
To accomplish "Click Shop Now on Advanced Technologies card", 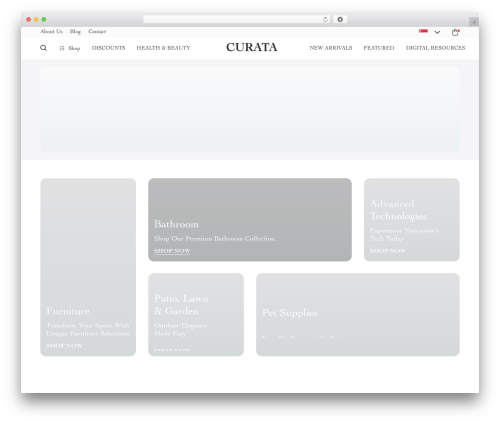I will click(x=388, y=251).
